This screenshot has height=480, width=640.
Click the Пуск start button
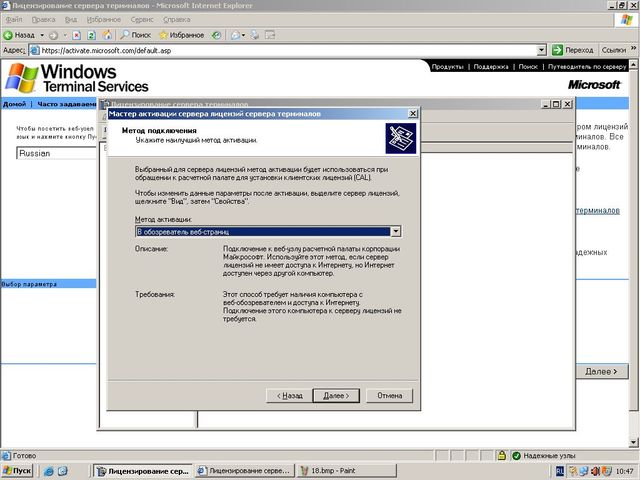[17, 471]
